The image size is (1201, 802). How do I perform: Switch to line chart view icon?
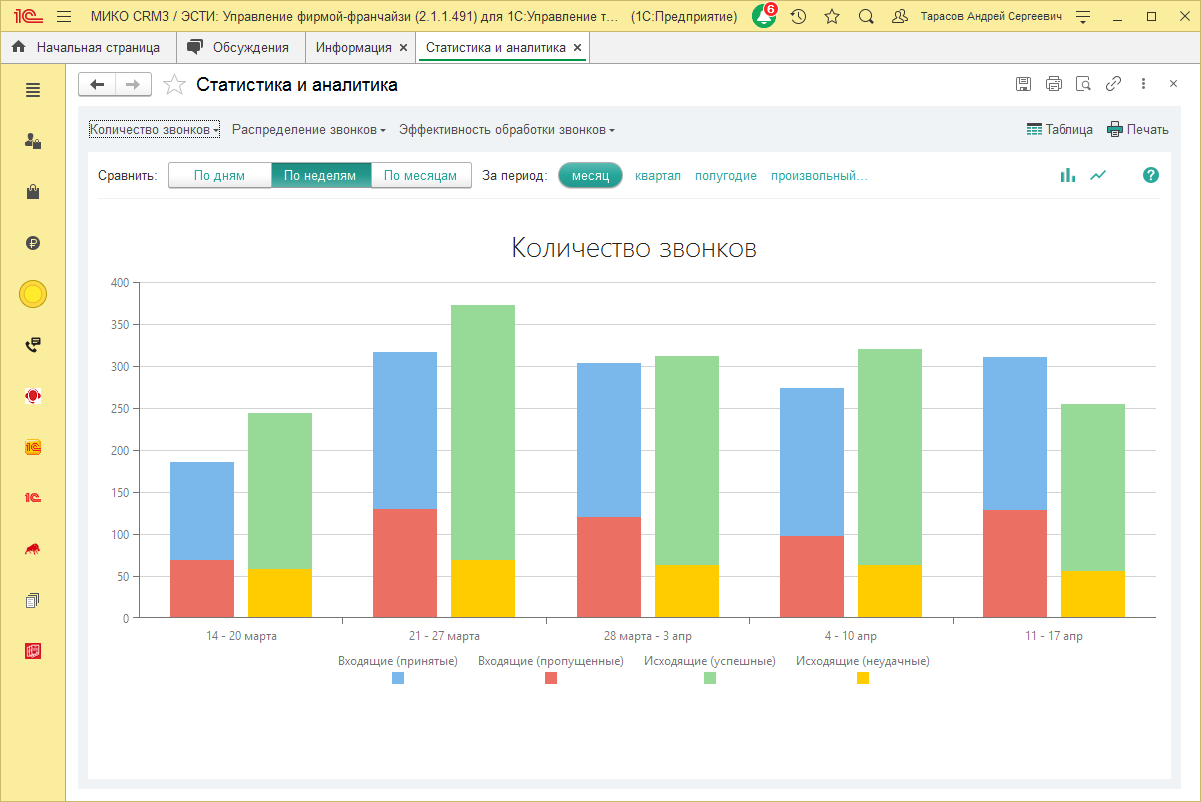coord(1098,175)
